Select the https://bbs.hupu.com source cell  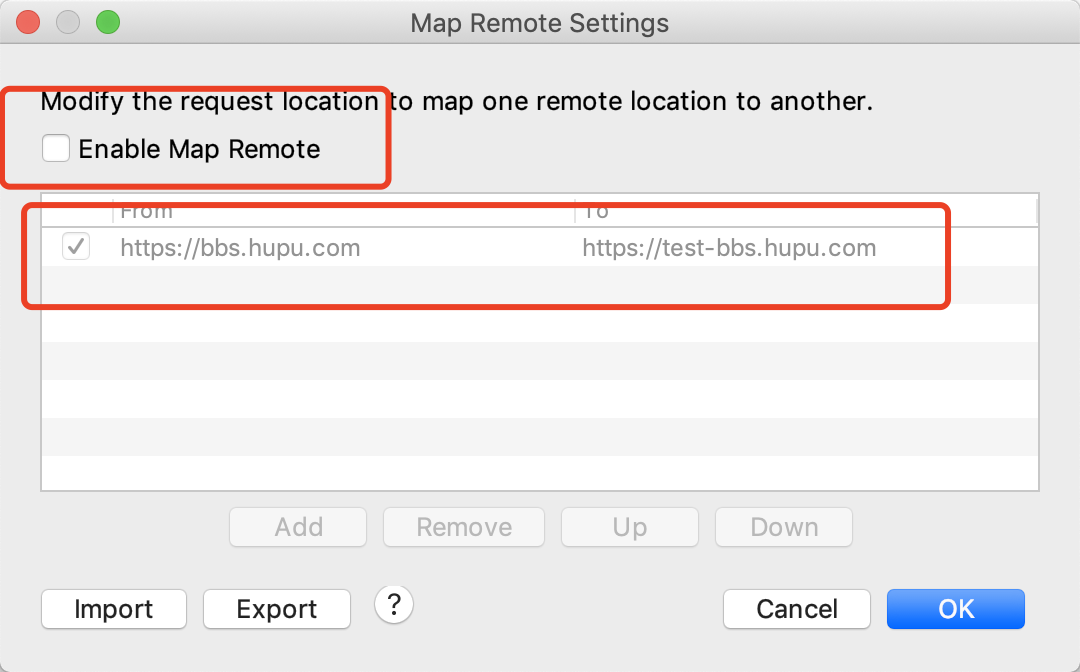[x=240, y=248]
